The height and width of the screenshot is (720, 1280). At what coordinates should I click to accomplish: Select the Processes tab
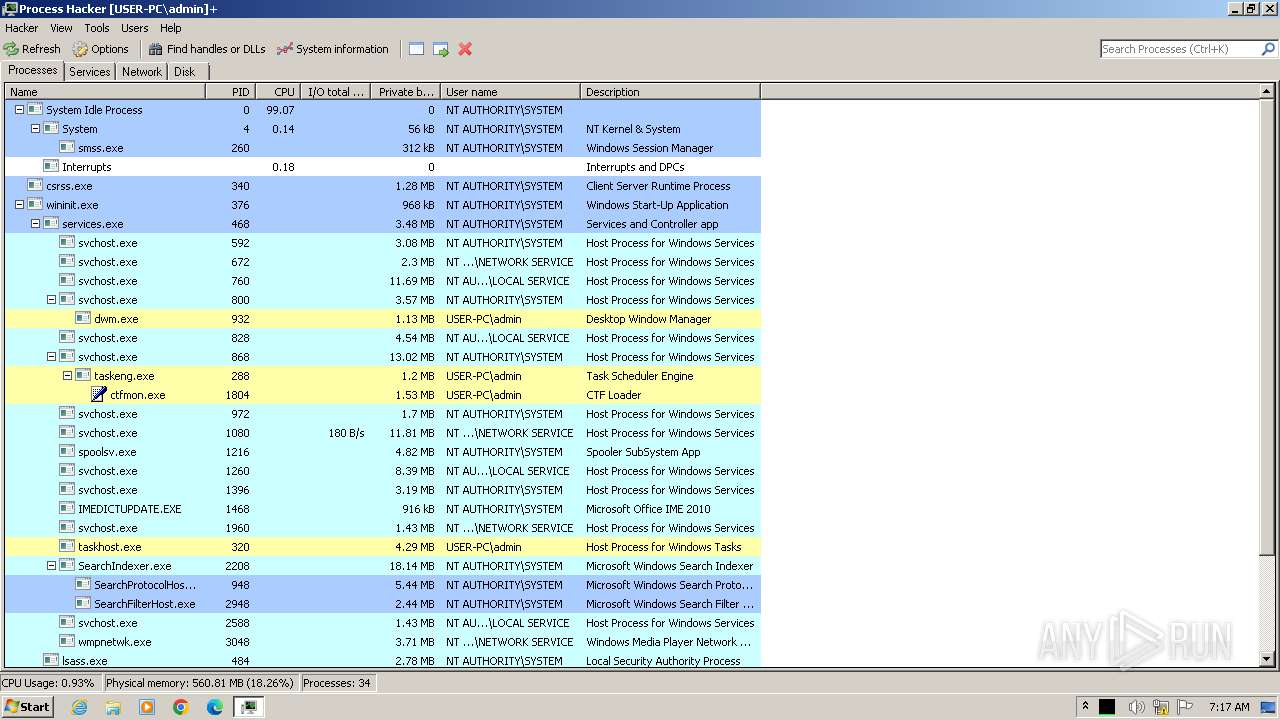(33, 71)
